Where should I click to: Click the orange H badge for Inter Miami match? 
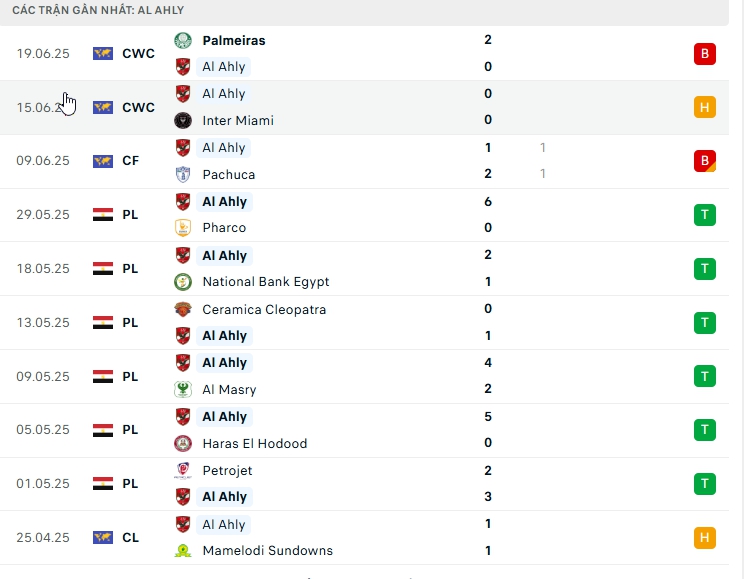(704, 107)
